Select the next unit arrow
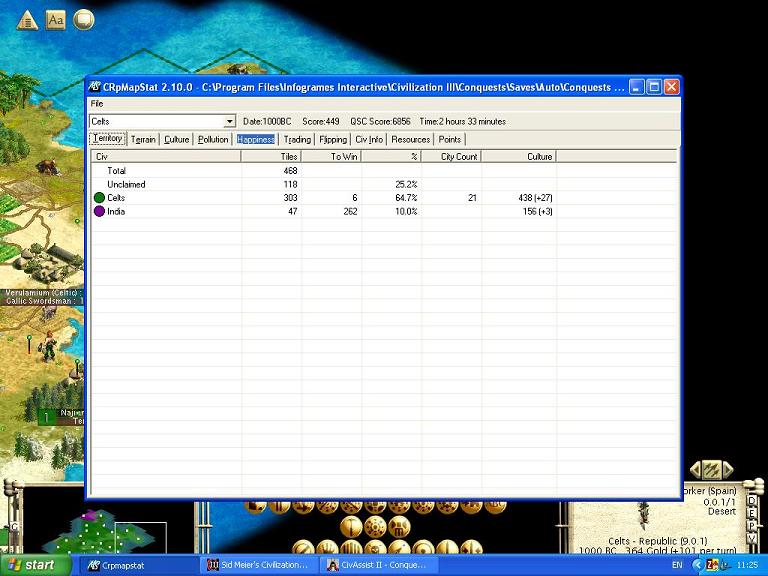This screenshot has height=576, width=768. click(728, 470)
